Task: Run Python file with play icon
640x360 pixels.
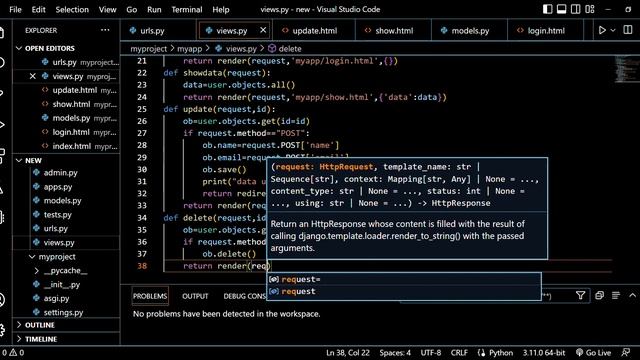Action: [x=602, y=30]
